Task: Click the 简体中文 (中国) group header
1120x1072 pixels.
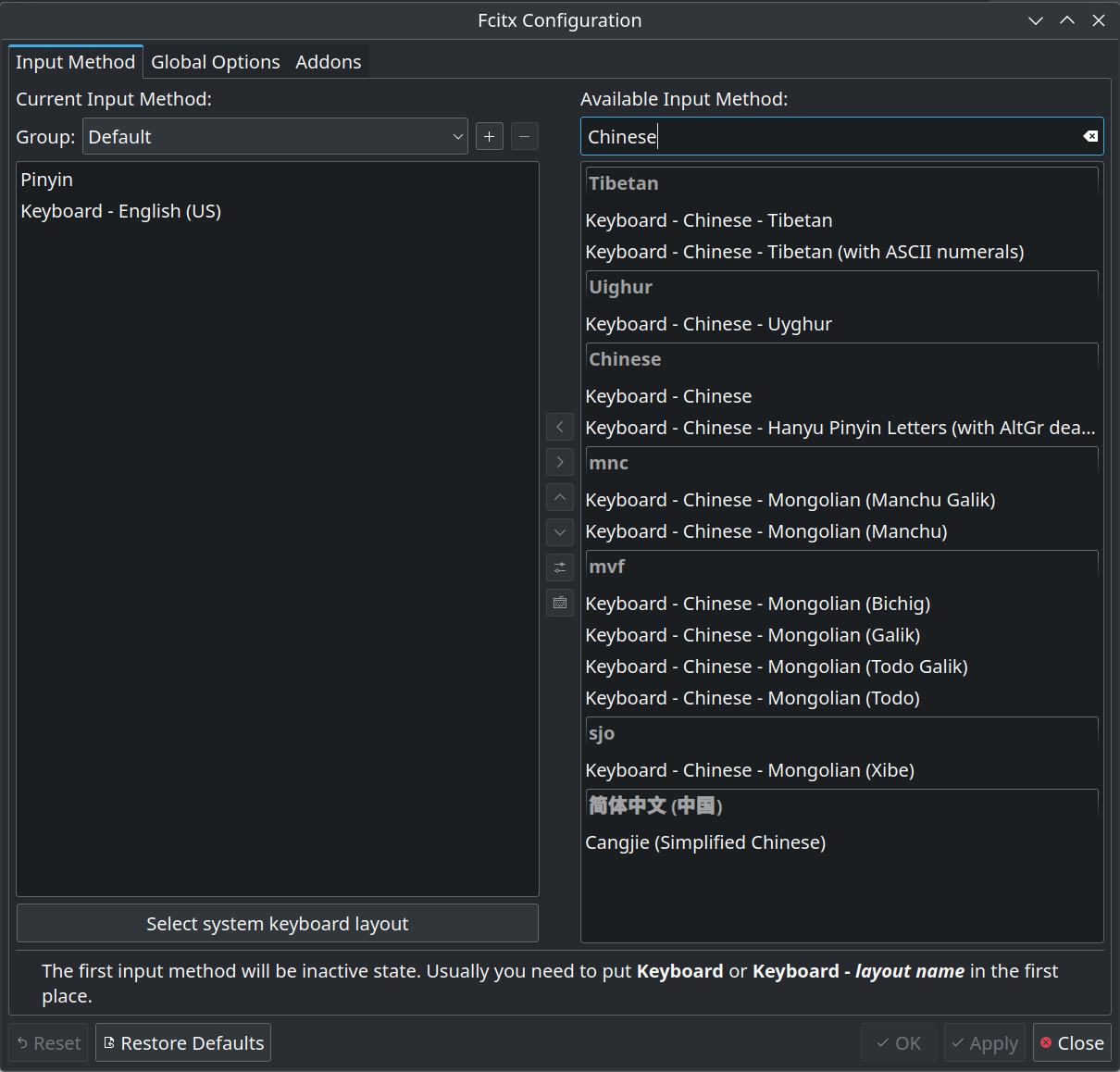Action: (842, 805)
